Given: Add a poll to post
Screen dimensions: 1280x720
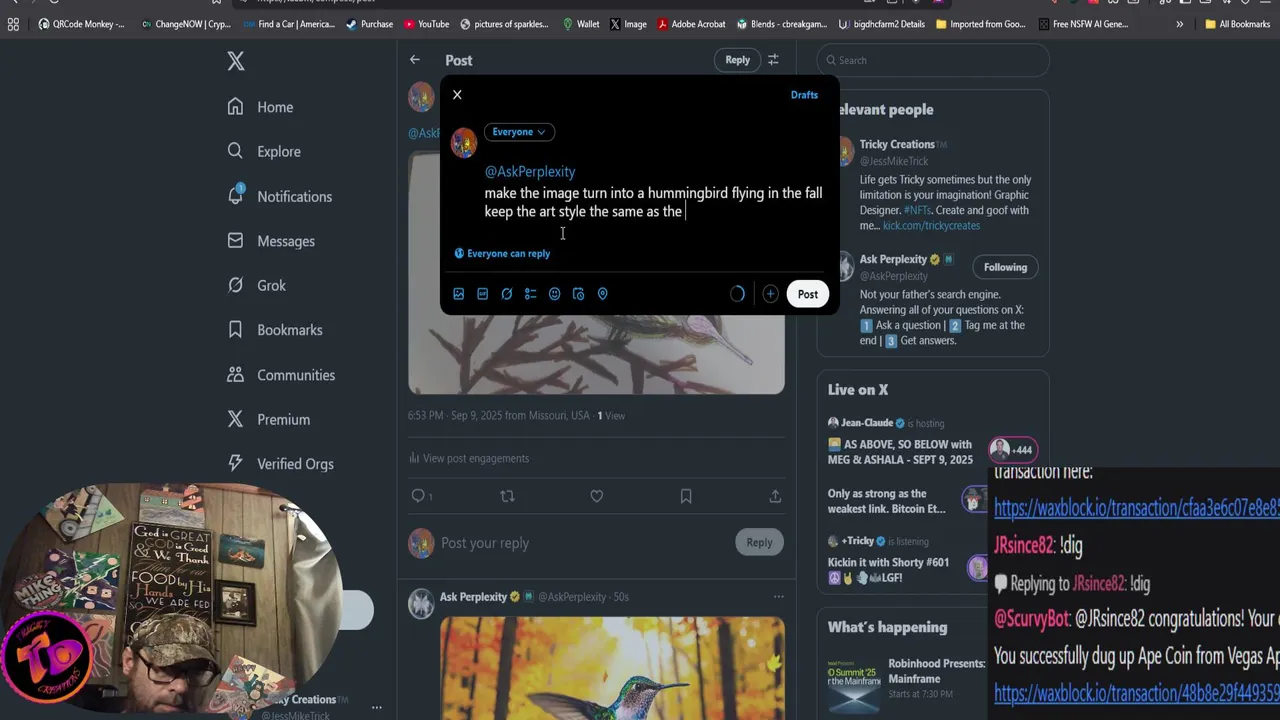Looking at the screenshot, I should pos(530,294).
